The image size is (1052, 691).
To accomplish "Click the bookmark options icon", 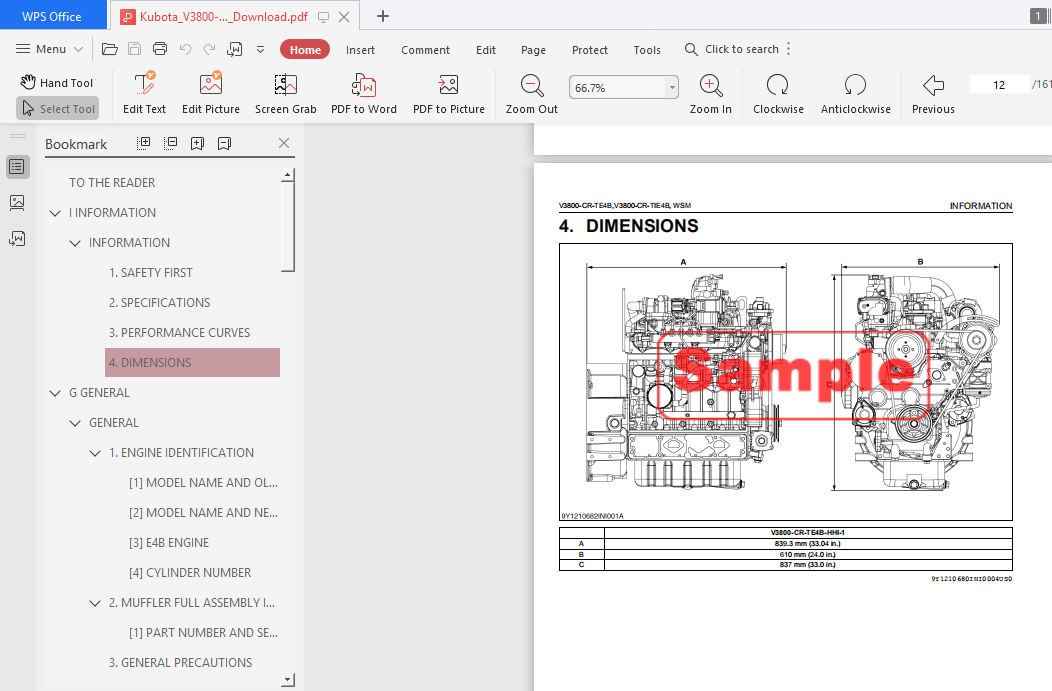I will click(x=224, y=143).
